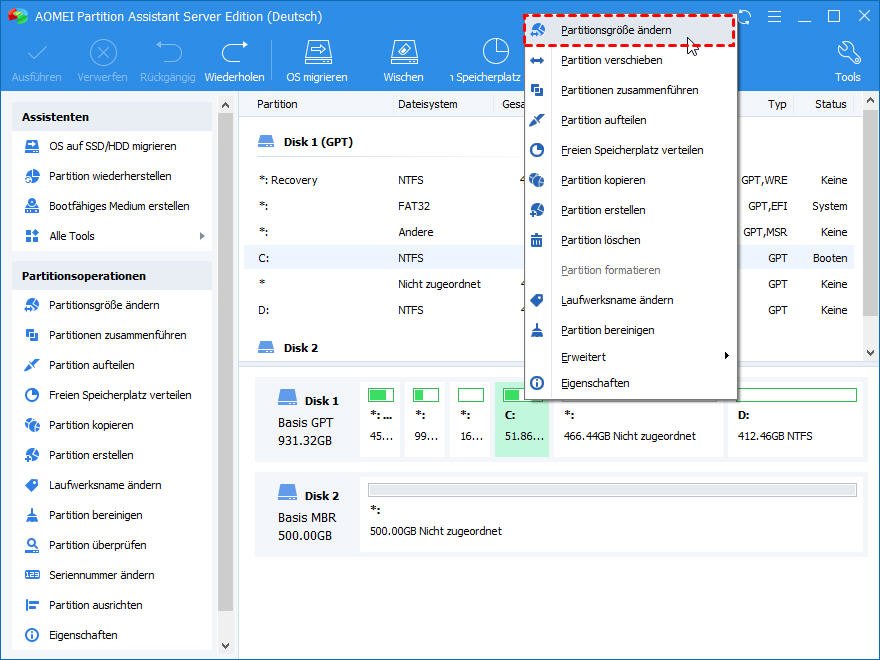Choose Partition aufteilen in context menu

631,120
